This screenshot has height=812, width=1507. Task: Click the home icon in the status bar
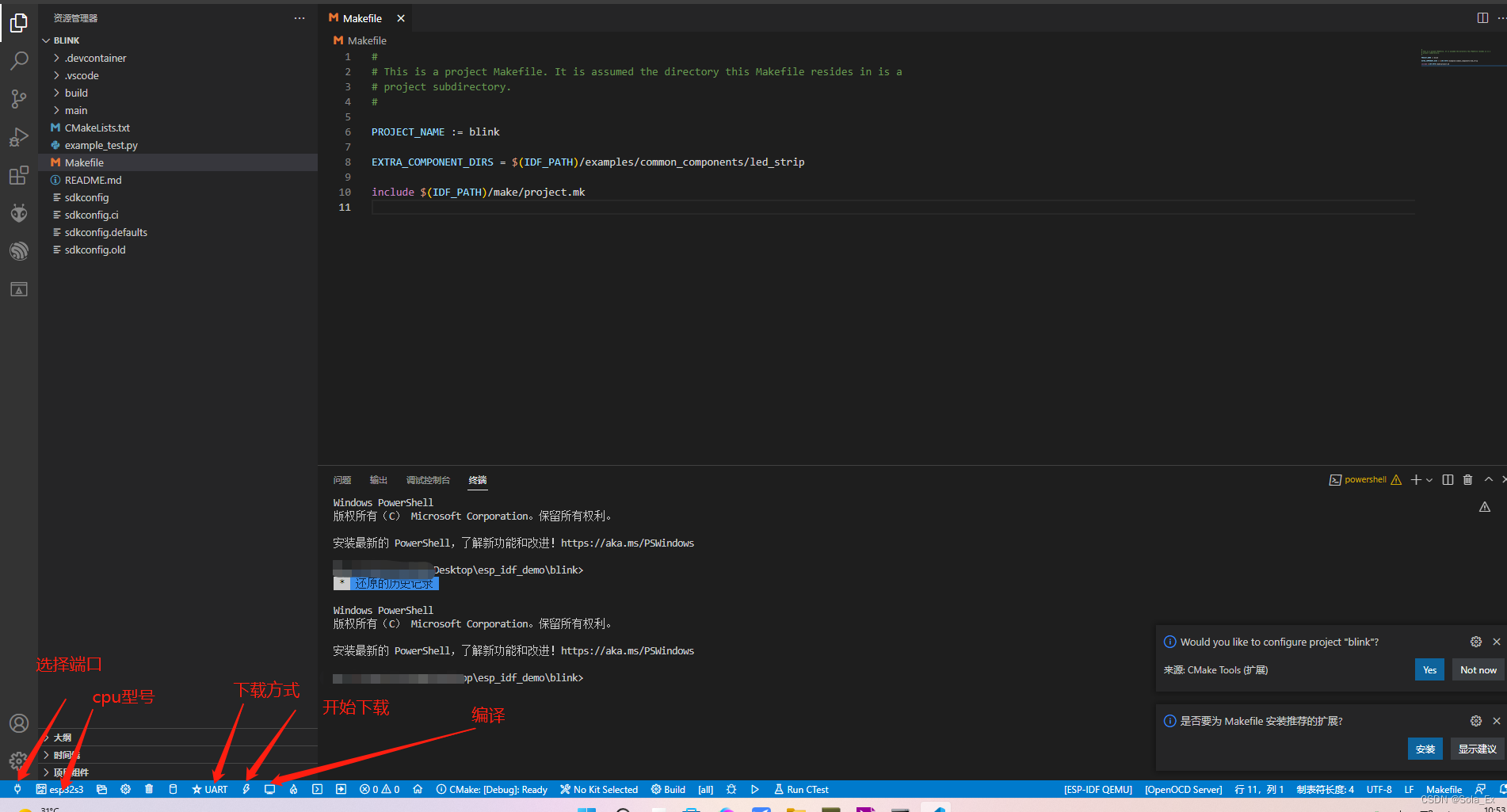click(x=418, y=789)
